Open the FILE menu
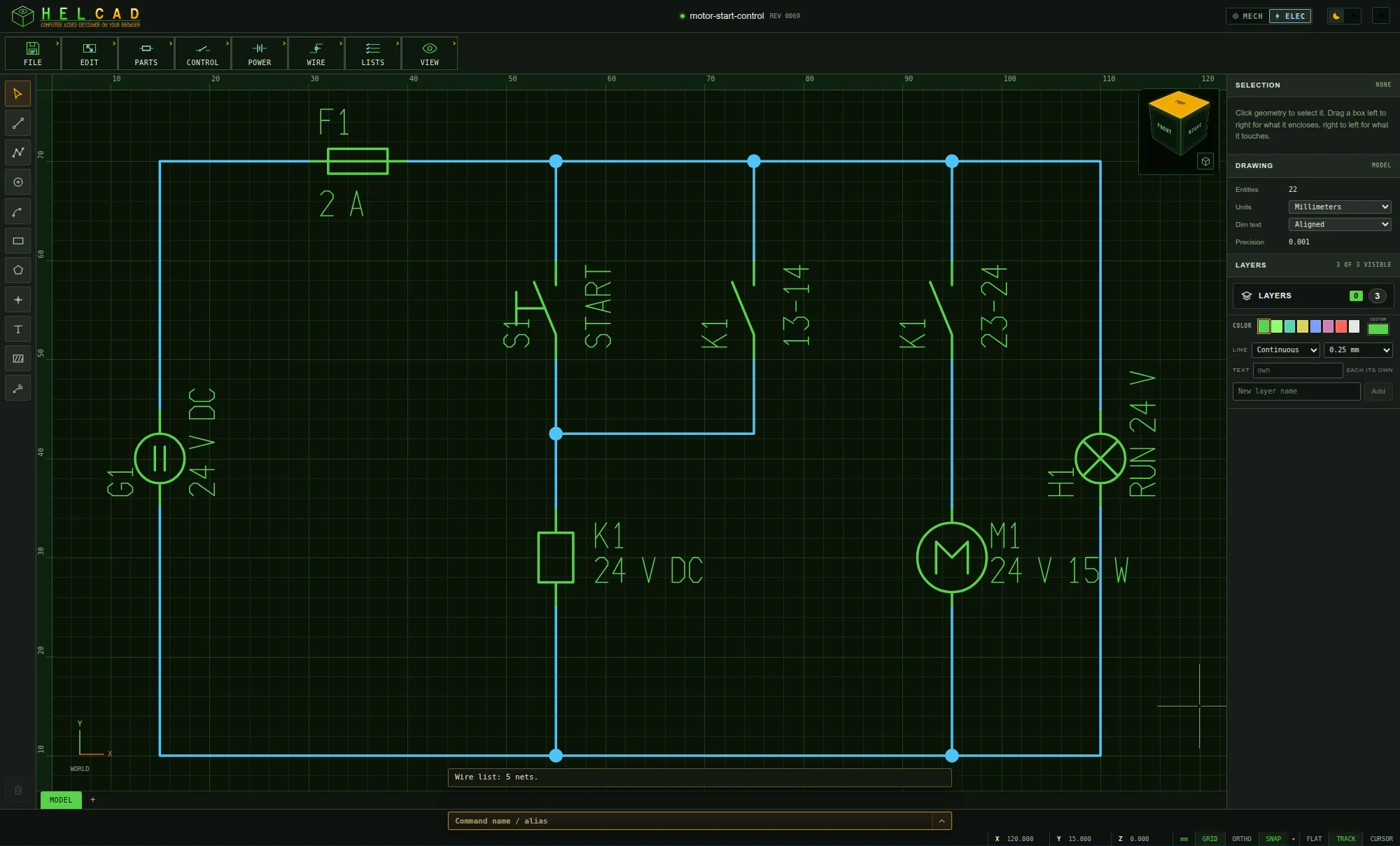The width and height of the screenshot is (1400, 846). (33, 53)
